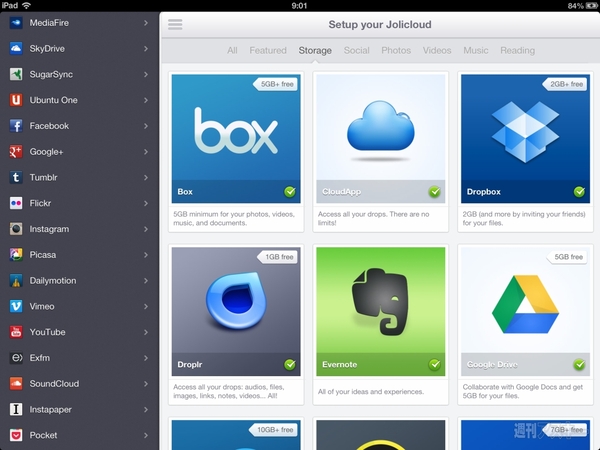600x450 pixels.
Task: Switch to the Videos tab
Action: (x=437, y=50)
